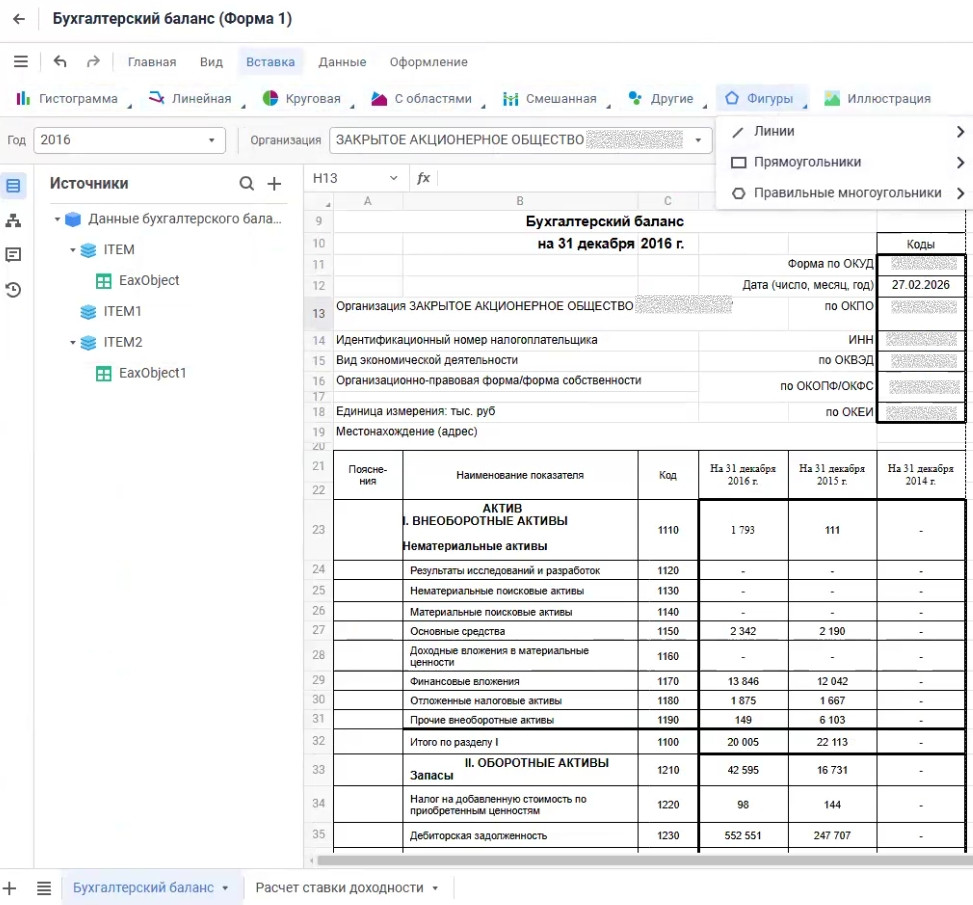Click the horizontal scrollbar of the sheet

coord(643,861)
